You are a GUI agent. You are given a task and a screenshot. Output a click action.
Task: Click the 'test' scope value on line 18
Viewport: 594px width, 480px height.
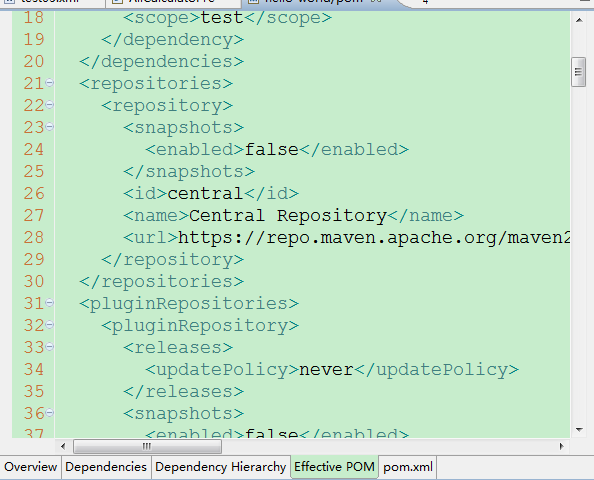tap(222, 18)
